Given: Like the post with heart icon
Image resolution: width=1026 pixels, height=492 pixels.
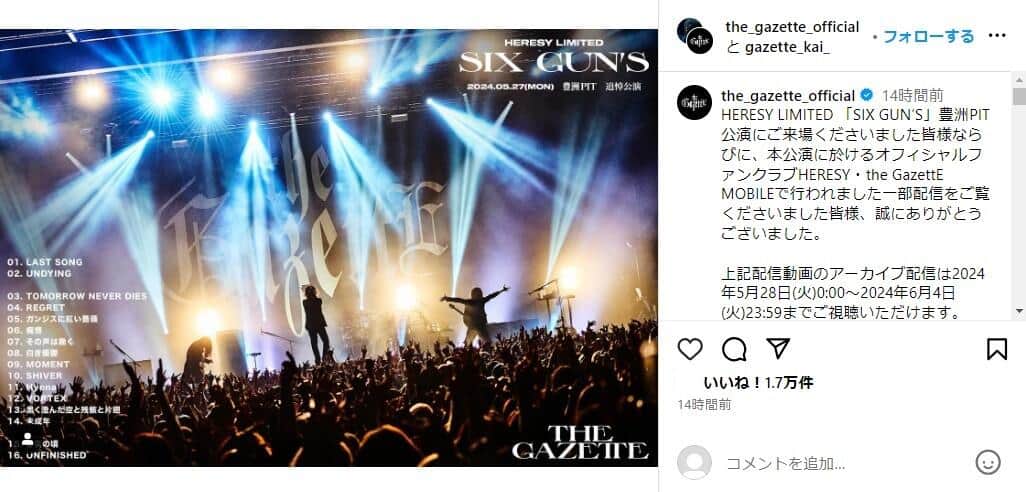Looking at the screenshot, I should tap(690, 349).
